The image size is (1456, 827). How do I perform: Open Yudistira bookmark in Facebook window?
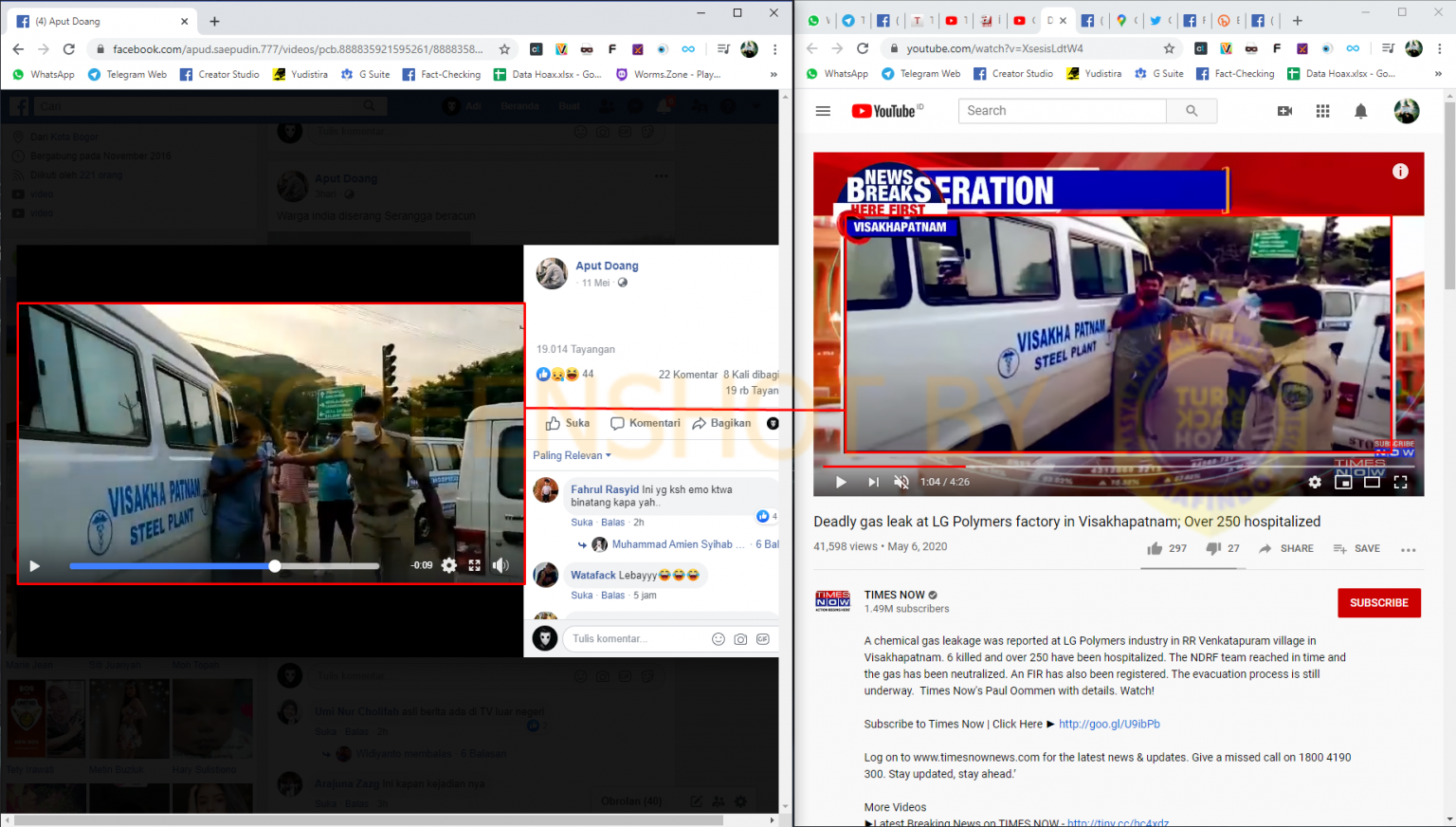coord(300,74)
